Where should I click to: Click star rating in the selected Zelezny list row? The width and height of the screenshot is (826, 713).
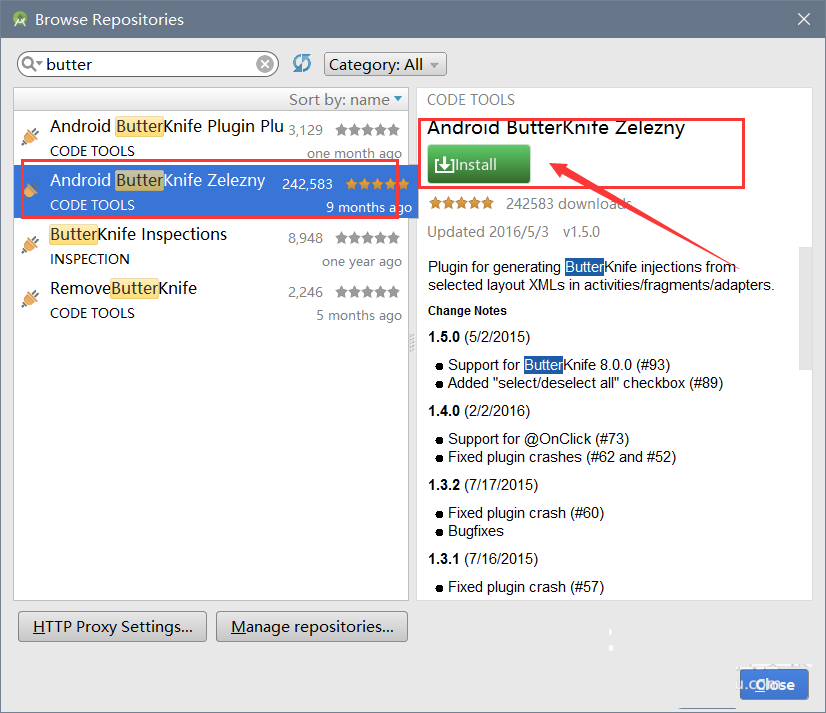point(377,184)
